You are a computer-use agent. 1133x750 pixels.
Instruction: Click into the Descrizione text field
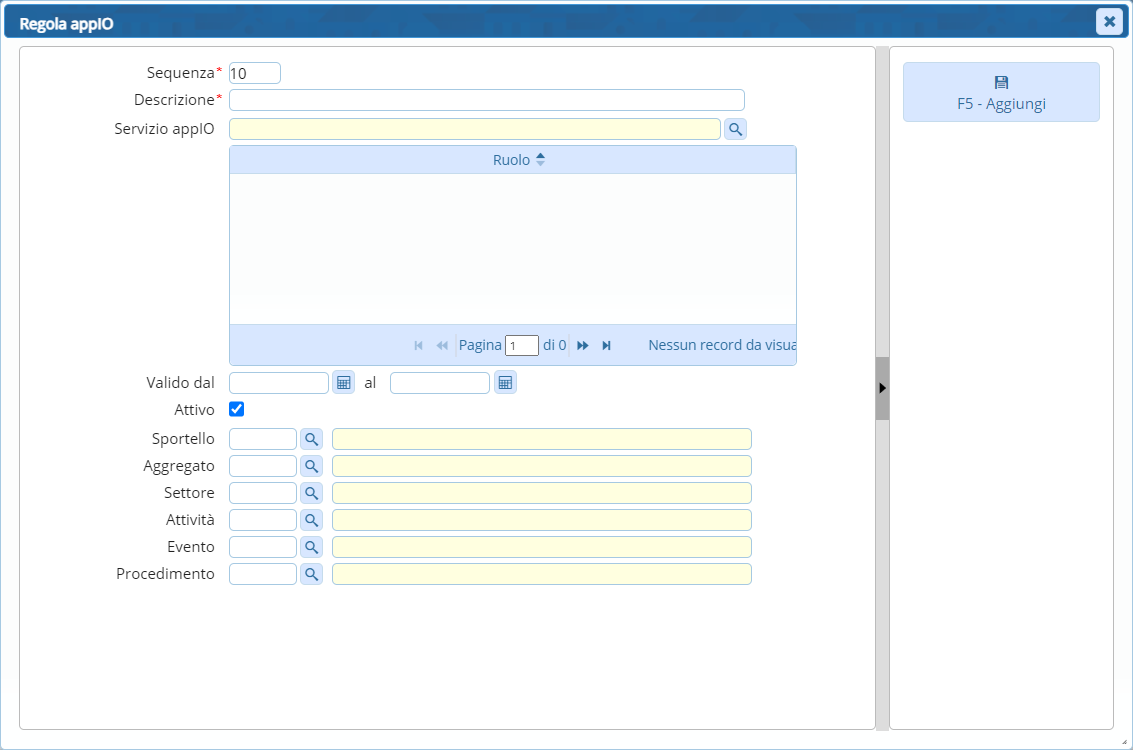(x=486, y=100)
